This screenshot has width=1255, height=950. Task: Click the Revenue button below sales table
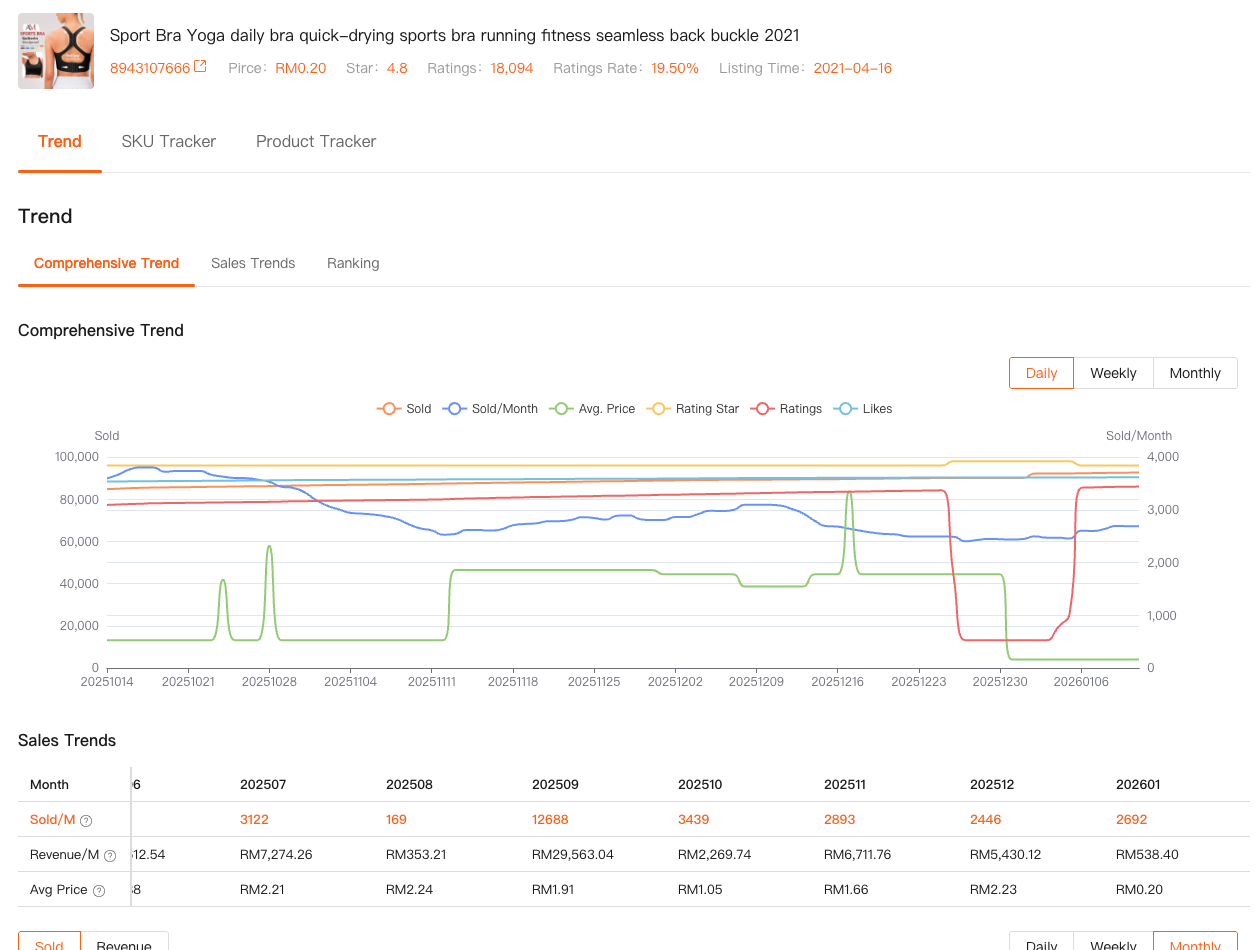pyautogui.click(x=124, y=943)
